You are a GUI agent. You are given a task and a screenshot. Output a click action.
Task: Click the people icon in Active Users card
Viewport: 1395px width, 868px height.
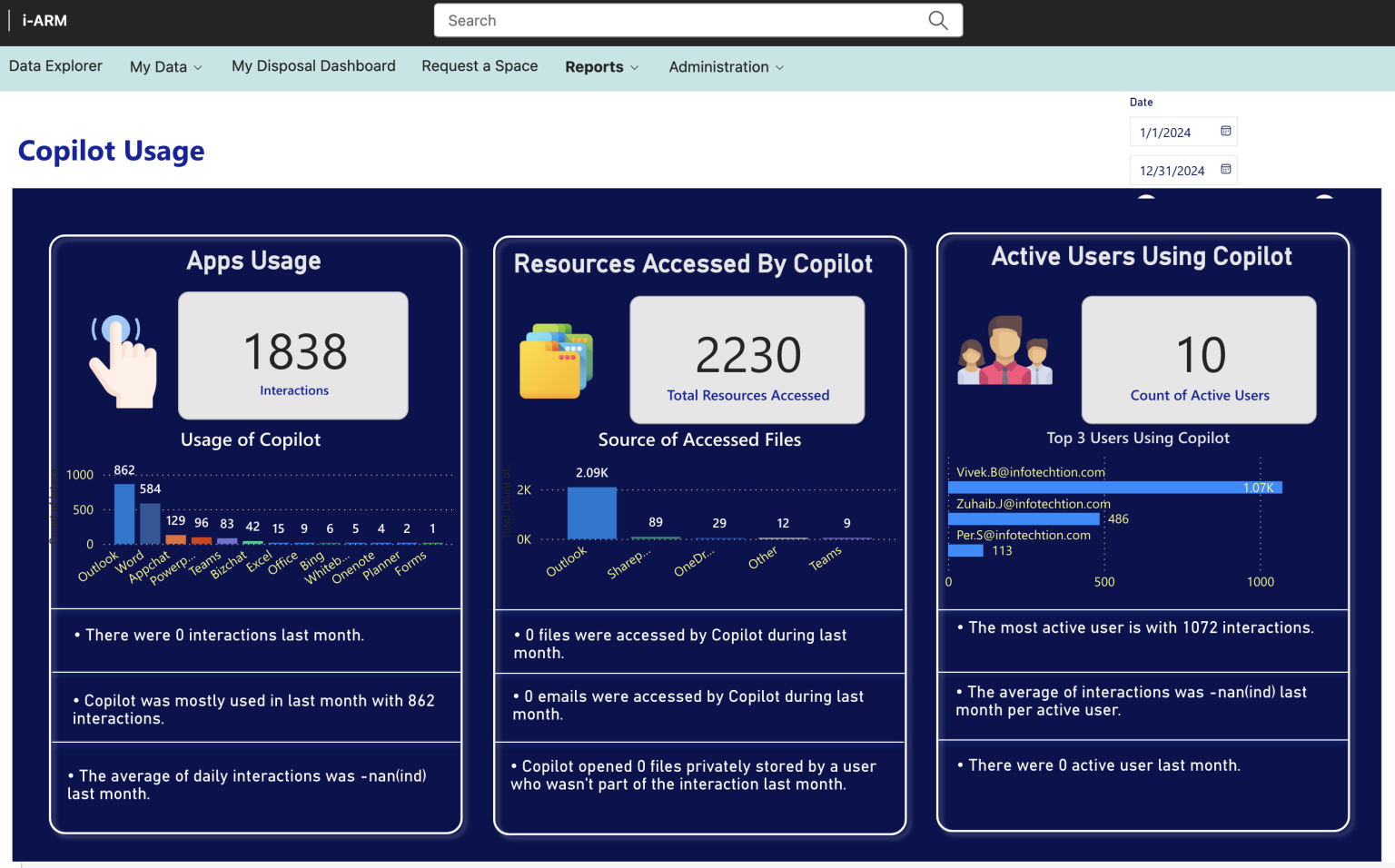pos(1003,354)
